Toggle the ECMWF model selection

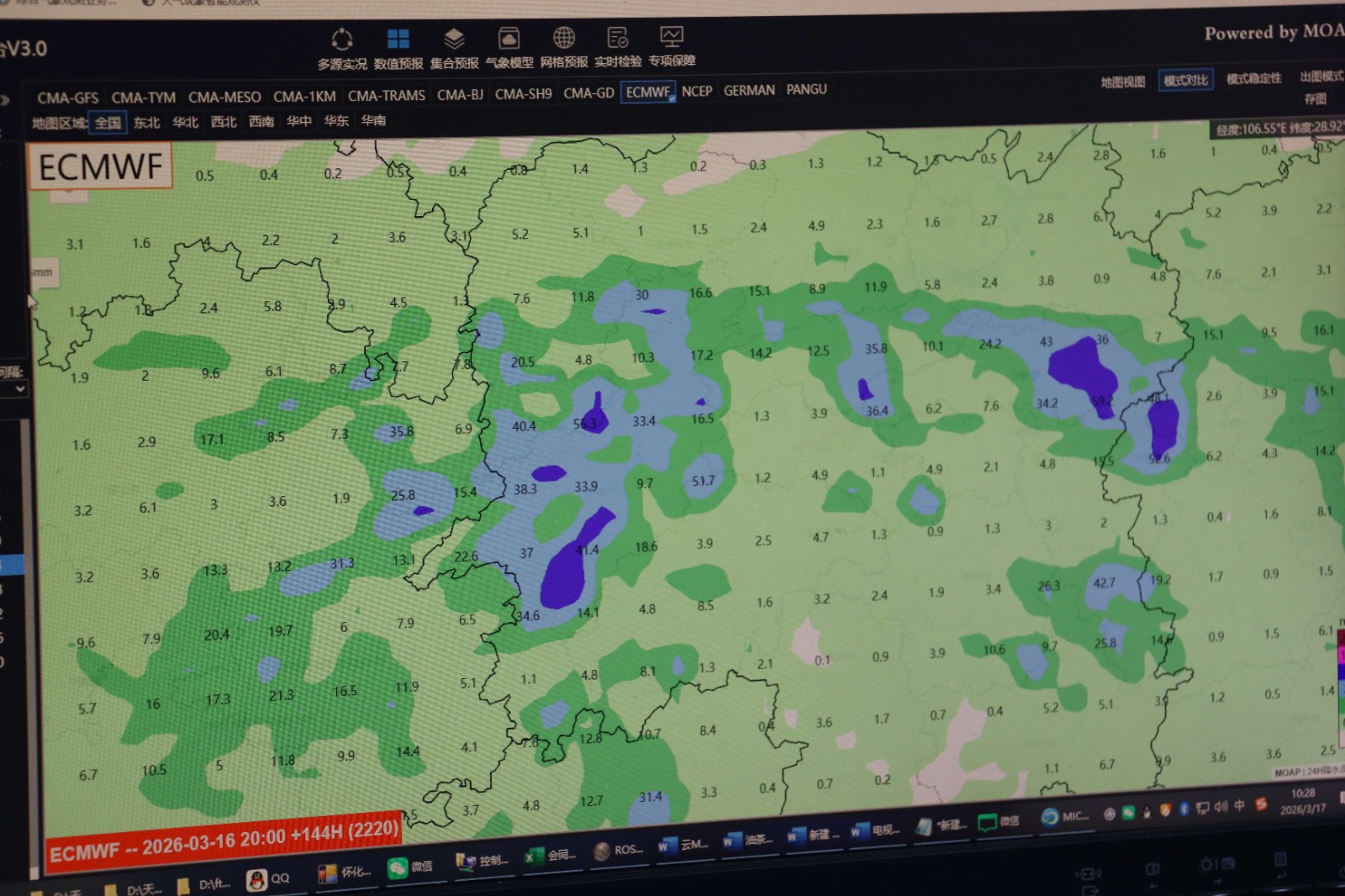pos(648,92)
